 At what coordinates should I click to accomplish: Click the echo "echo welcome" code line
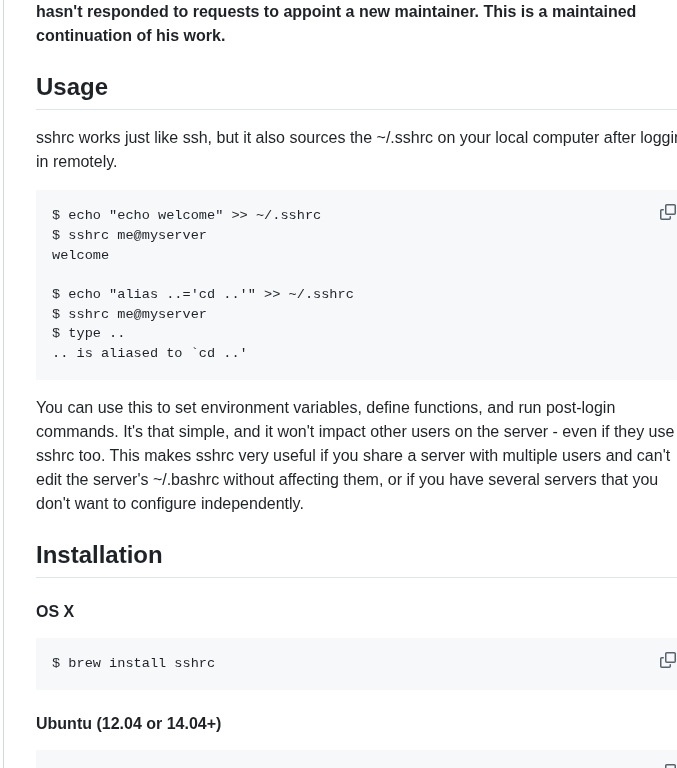coord(186,215)
